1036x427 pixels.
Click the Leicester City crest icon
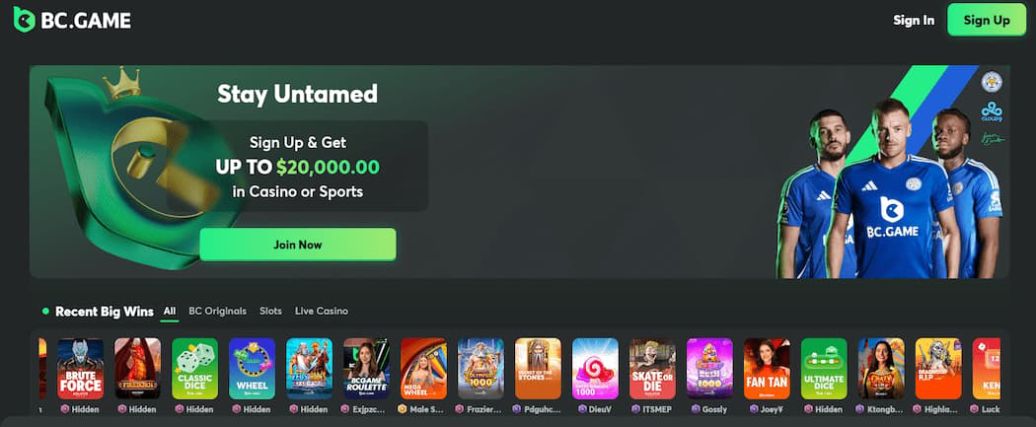[x=992, y=82]
